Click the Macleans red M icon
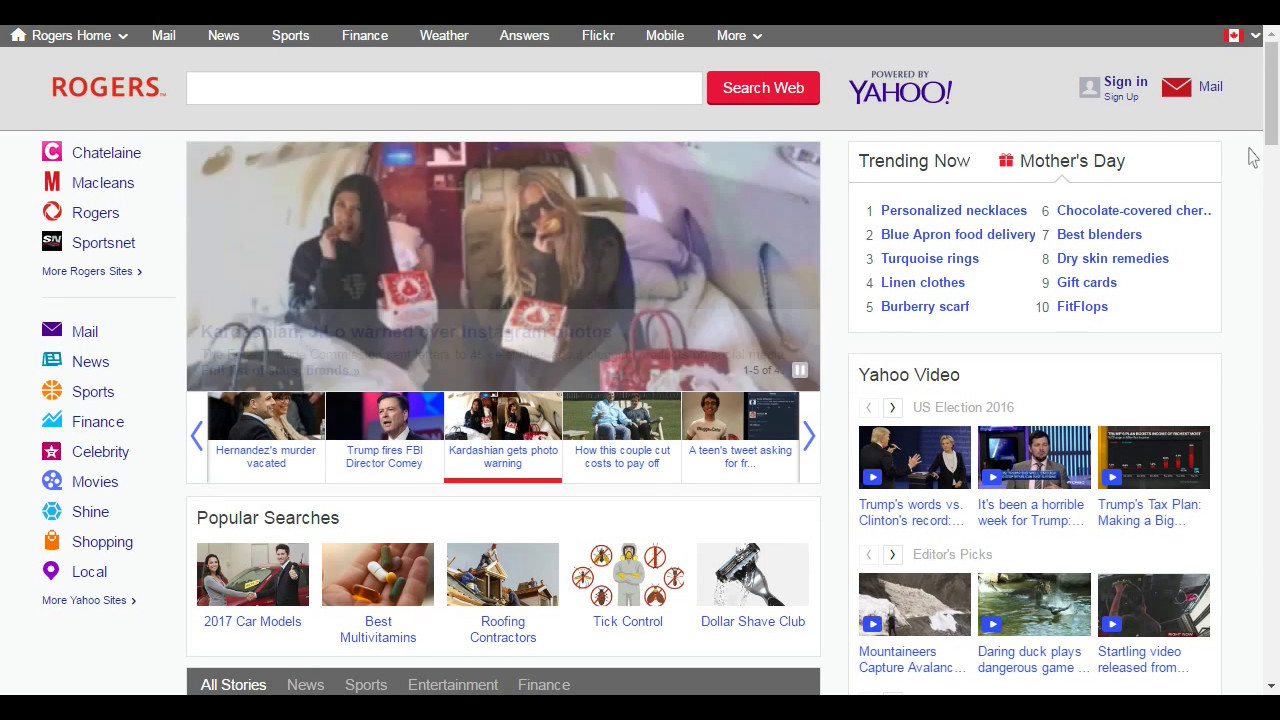 [x=52, y=182]
